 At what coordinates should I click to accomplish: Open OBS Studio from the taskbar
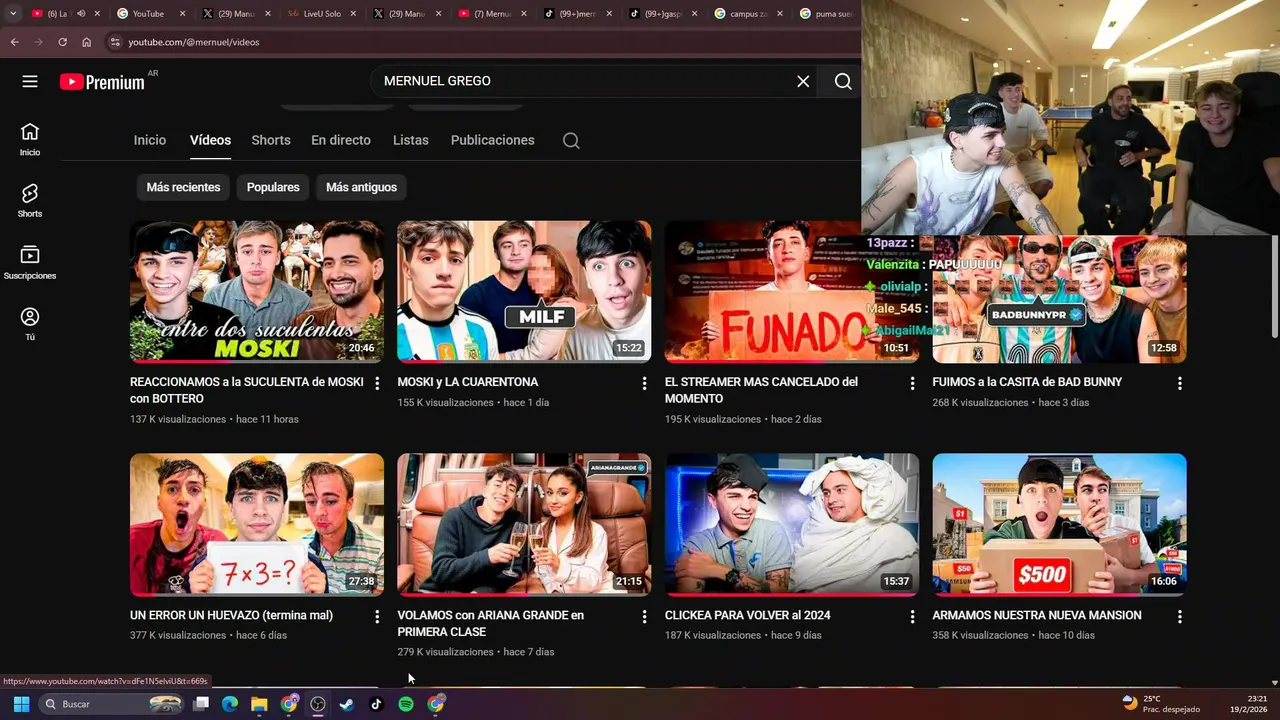(318, 704)
